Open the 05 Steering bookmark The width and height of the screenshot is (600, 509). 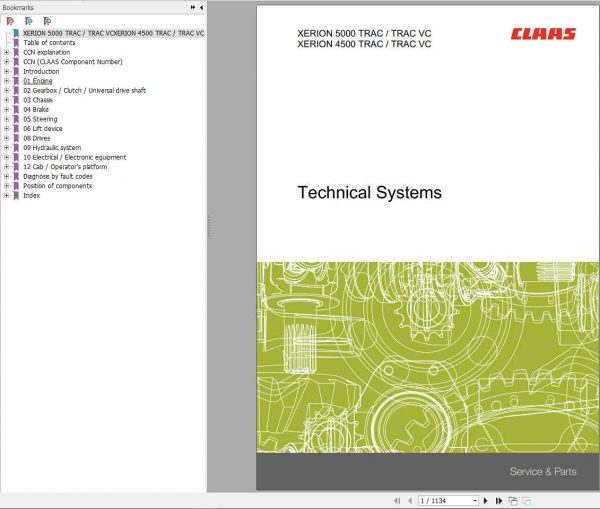point(40,119)
